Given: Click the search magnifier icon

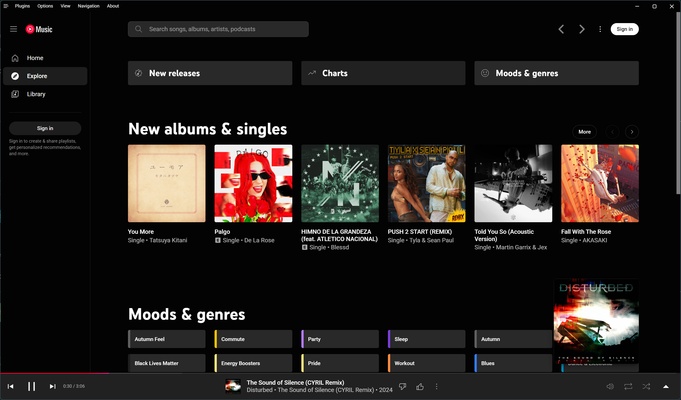Looking at the screenshot, I should click(139, 29).
